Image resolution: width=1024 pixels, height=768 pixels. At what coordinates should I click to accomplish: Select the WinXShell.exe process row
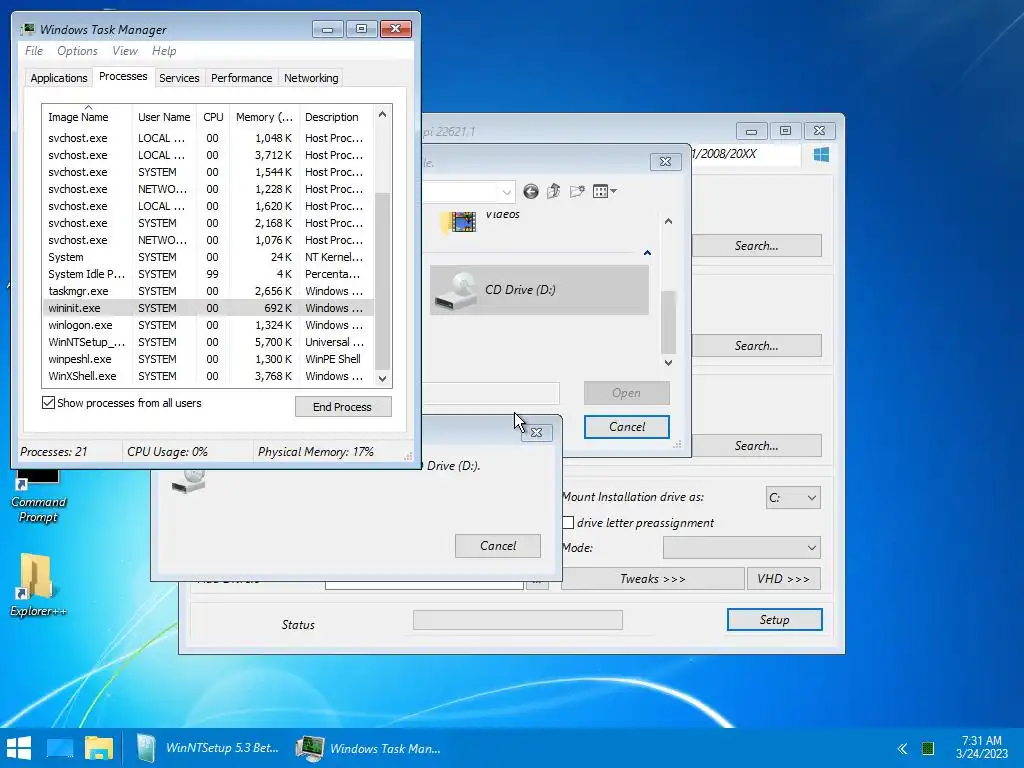coord(208,376)
